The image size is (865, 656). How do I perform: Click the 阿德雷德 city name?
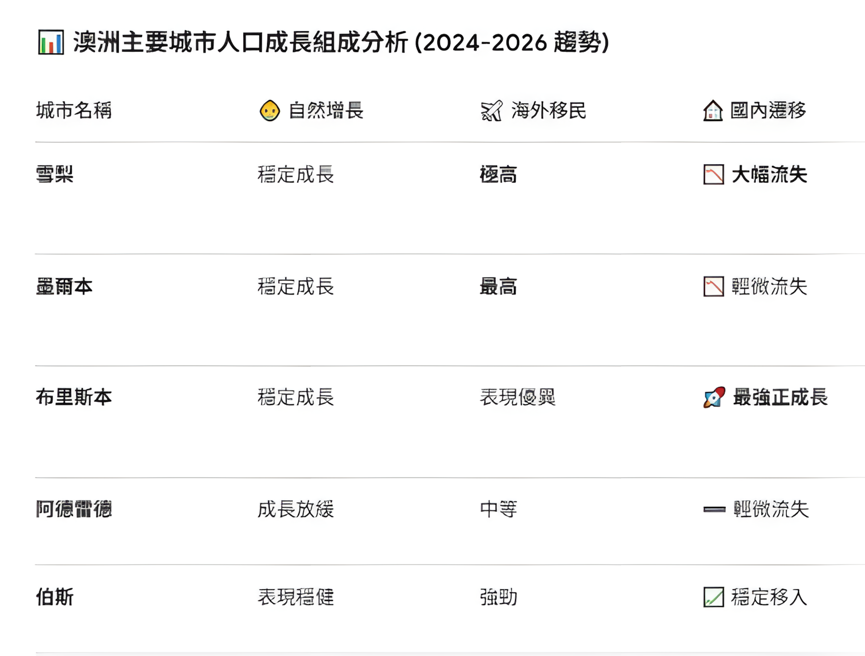coord(73,509)
